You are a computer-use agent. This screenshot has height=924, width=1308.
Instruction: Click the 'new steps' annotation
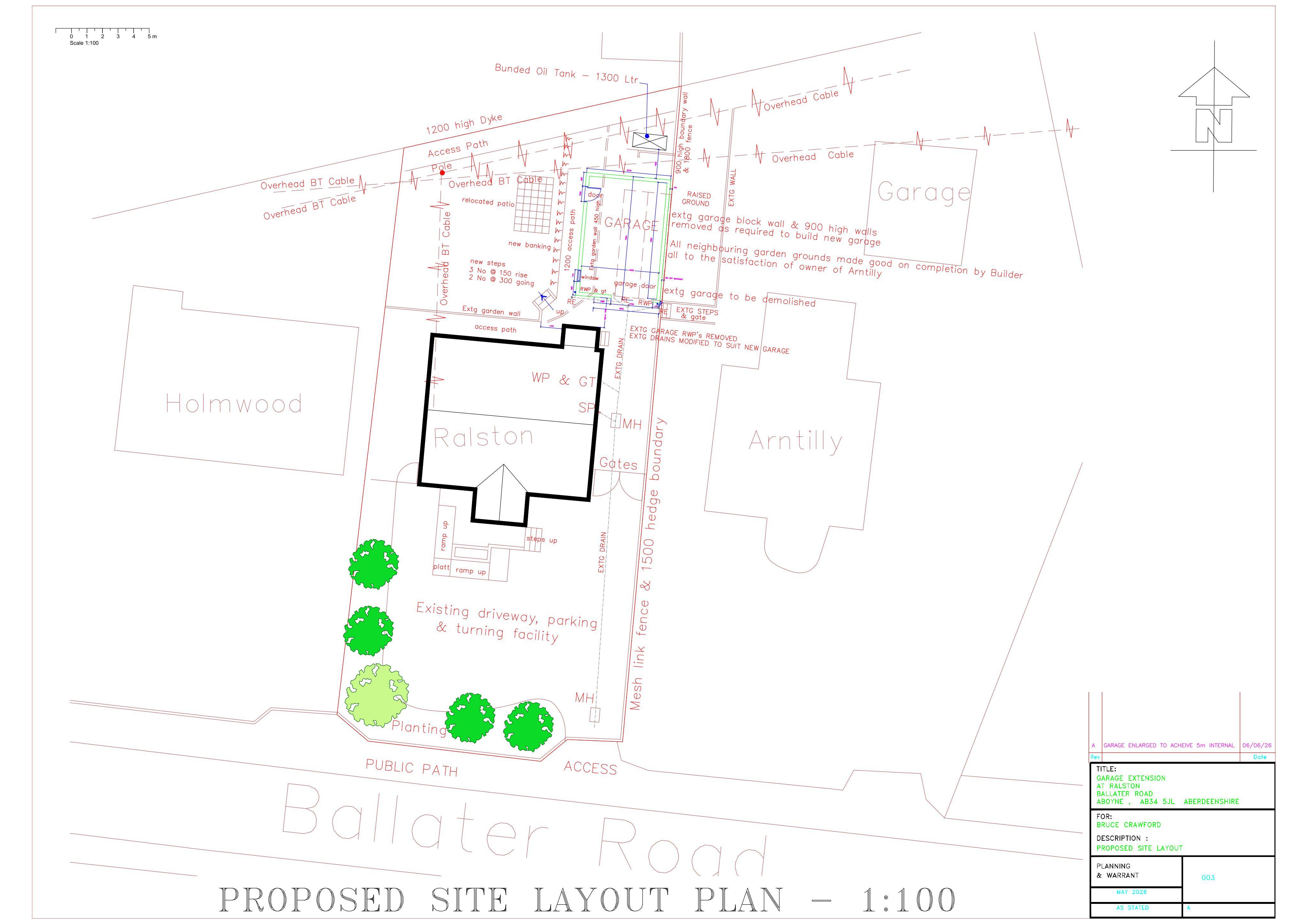[488, 263]
